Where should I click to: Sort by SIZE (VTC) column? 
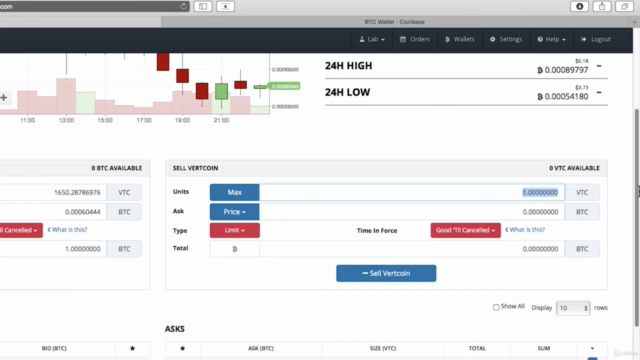[383, 348]
